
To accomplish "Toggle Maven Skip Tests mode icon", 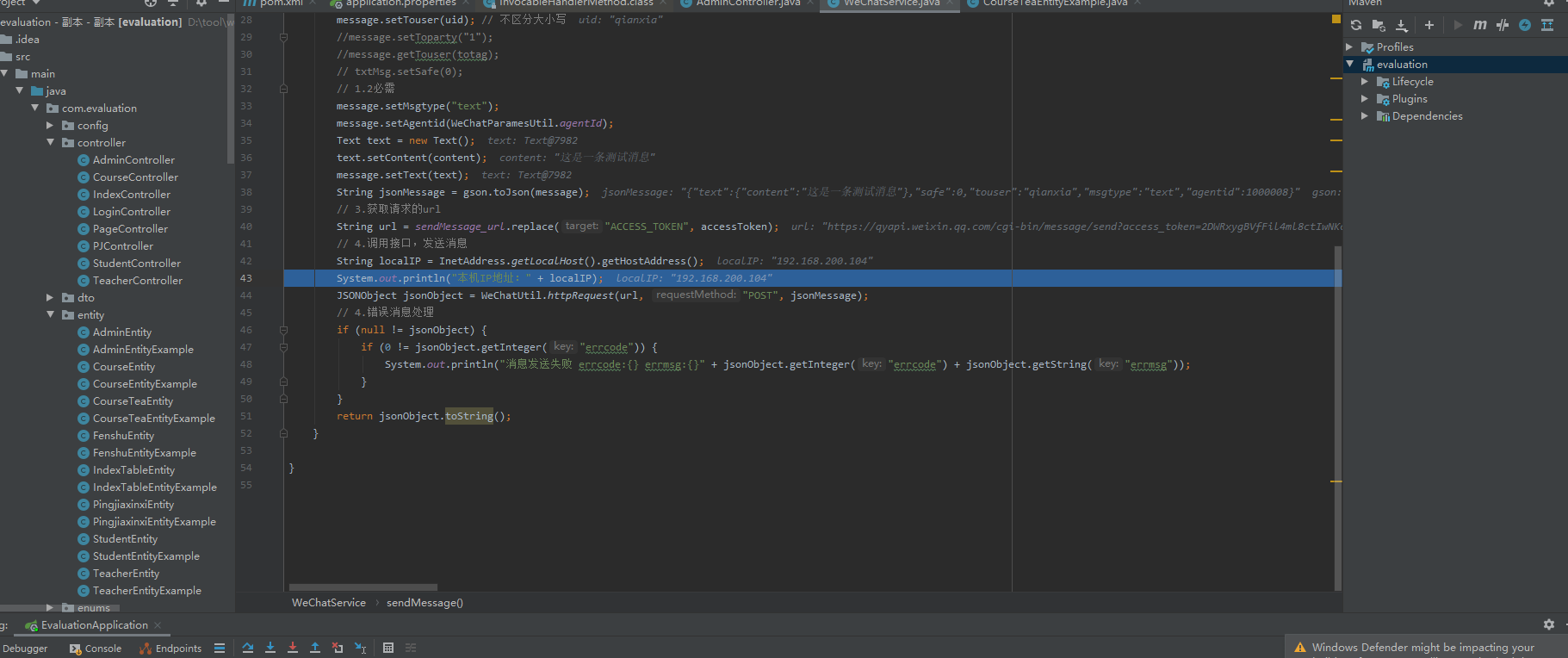I will (1503, 25).
